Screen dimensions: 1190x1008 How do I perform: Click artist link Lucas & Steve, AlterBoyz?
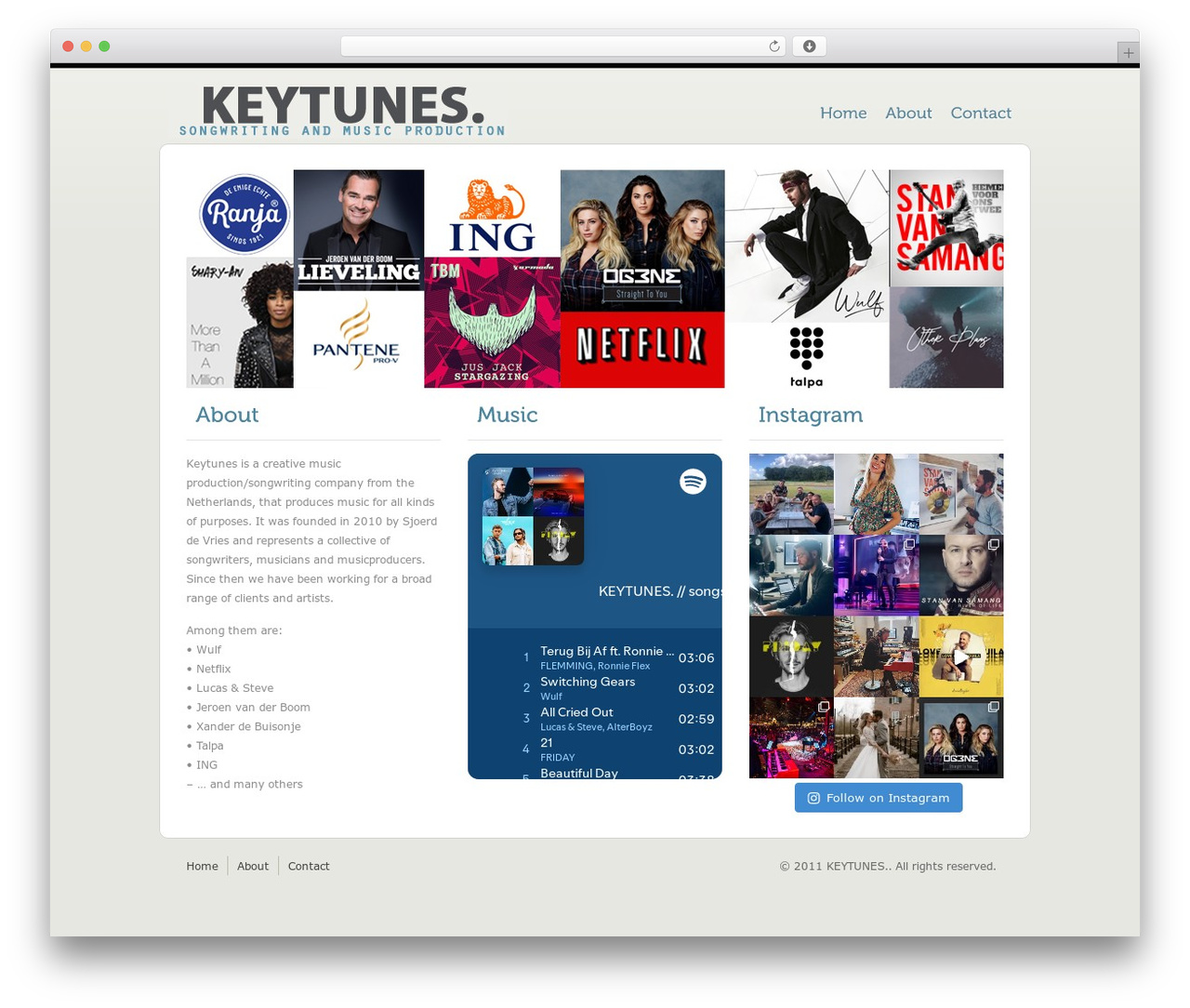596,727
